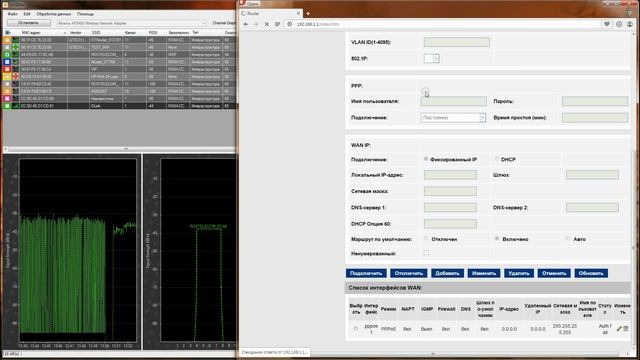This screenshot has height=360, width=640.
Task: Click signal icon of D-Link row
Action: pos(16,106)
